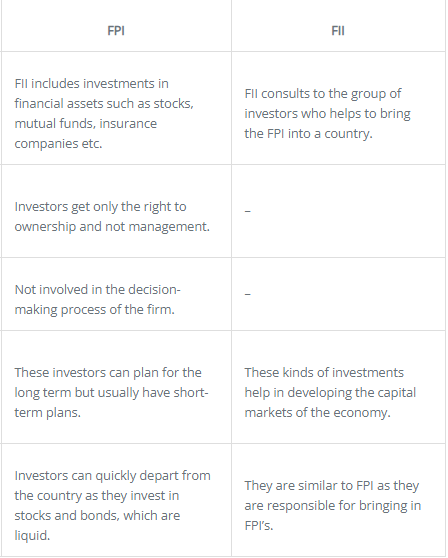Click the word 'liquid.' in the last row
The width and height of the screenshot is (448, 558).
point(32,536)
